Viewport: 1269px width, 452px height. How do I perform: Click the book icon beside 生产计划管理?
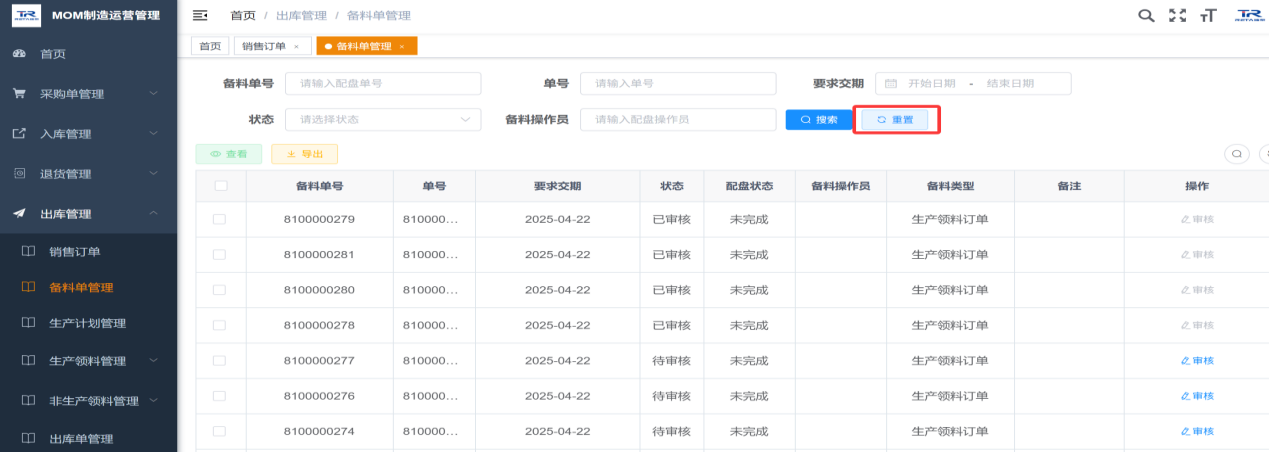pos(28,323)
